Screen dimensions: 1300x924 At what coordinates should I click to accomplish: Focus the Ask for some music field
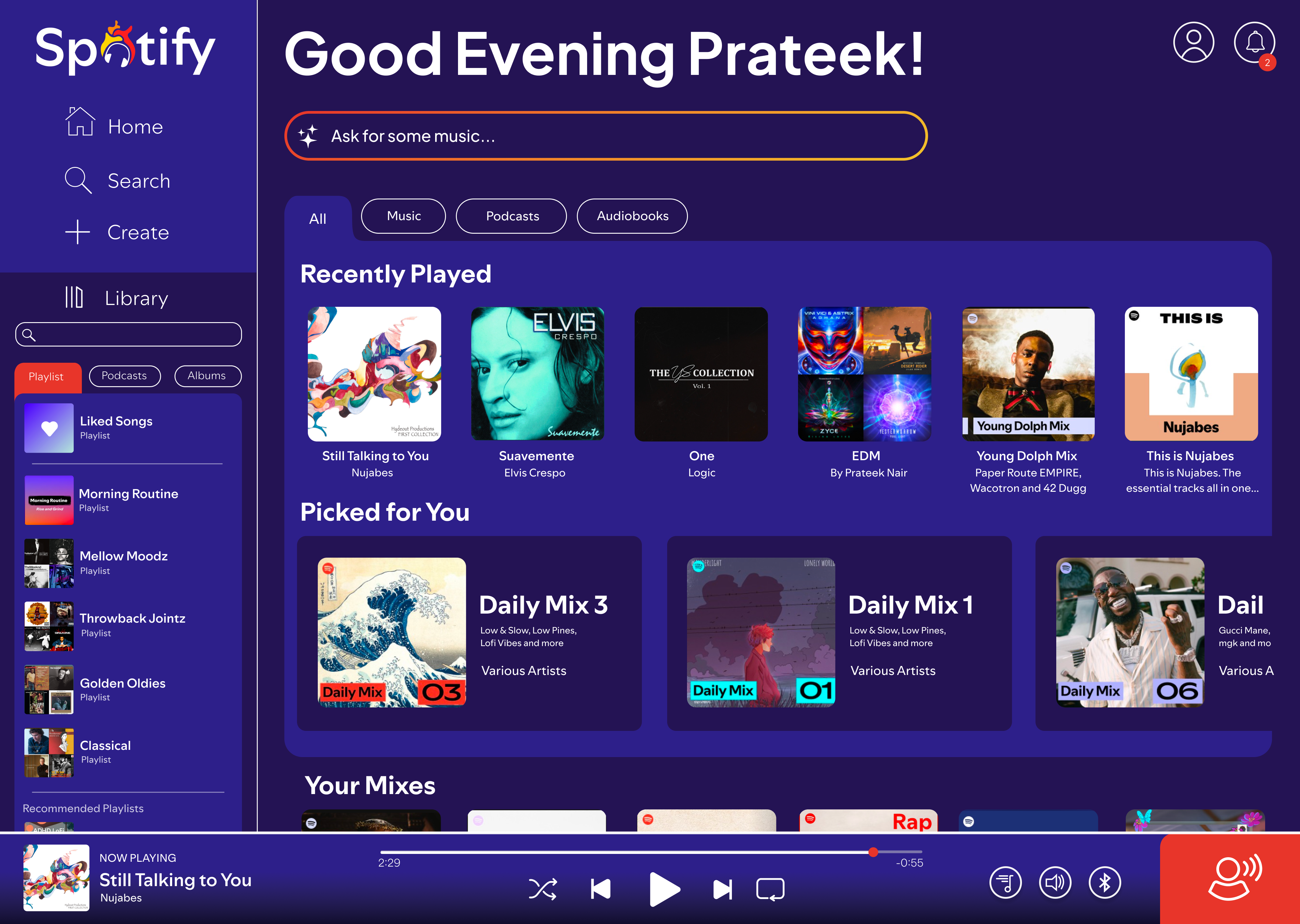(605, 136)
